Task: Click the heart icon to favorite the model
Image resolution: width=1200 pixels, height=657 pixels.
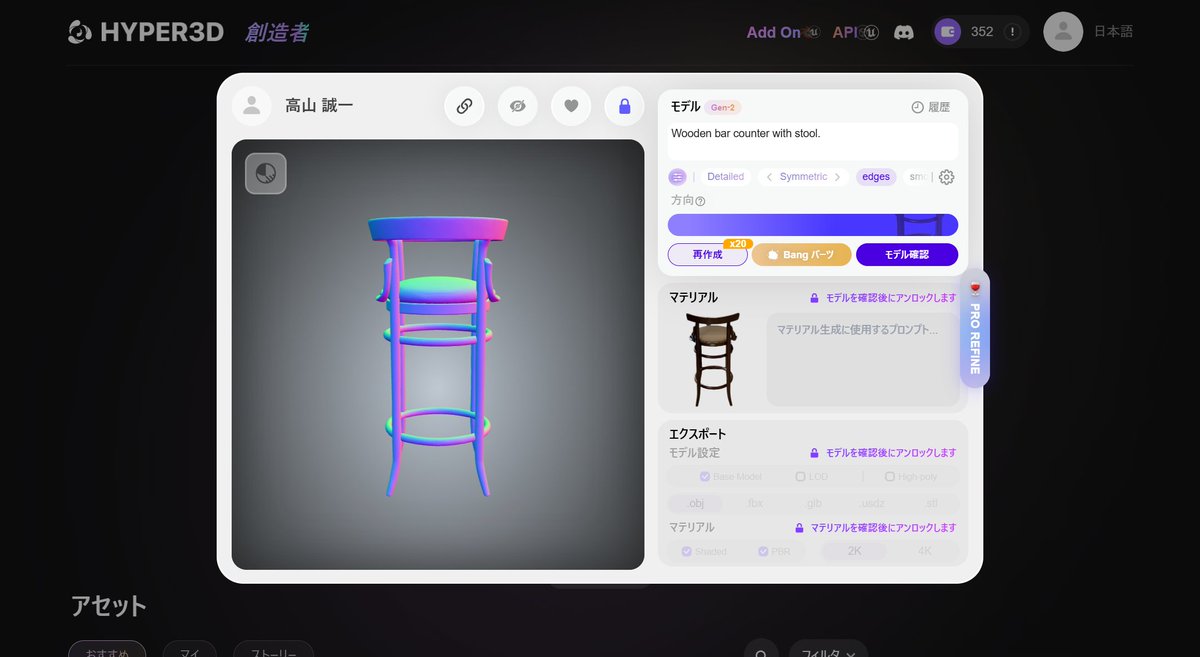Action: click(x=571, y=105)
